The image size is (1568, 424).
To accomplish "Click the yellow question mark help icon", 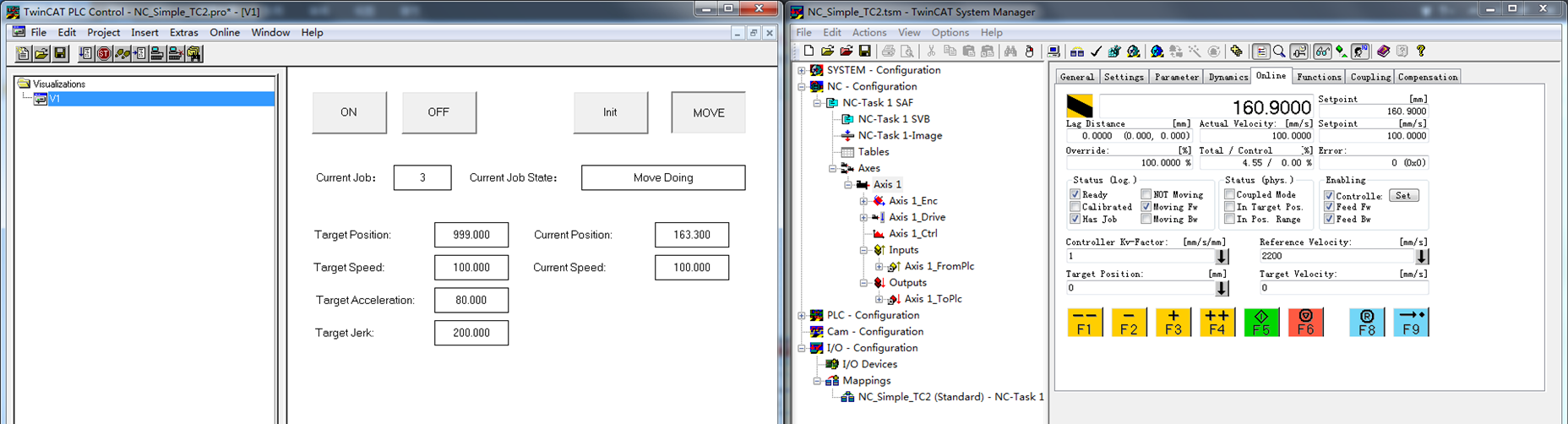I will click(x=1420, y=52).
